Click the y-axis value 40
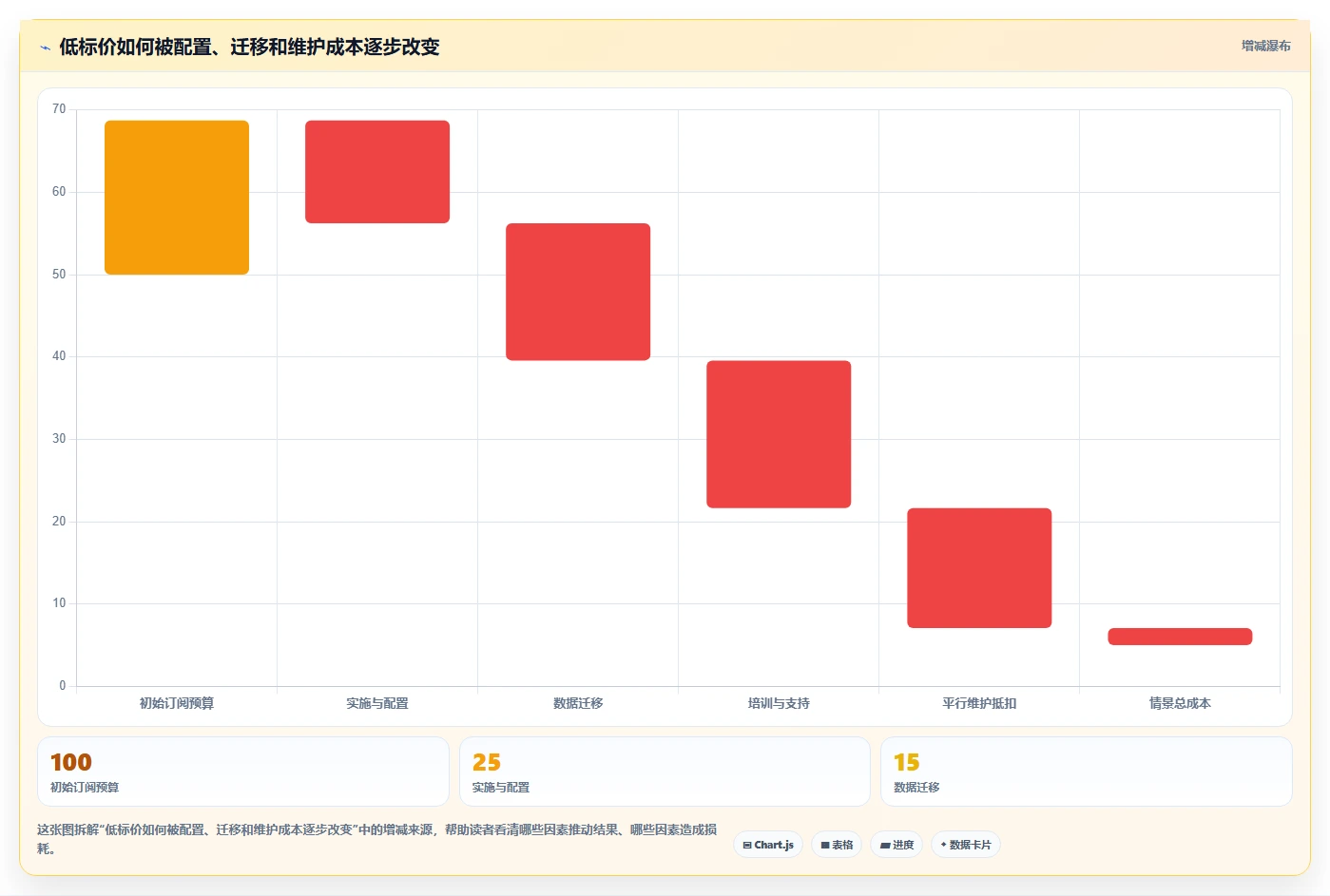The height and width of the screenshot is (896, 1330). [x=59, y=356]
